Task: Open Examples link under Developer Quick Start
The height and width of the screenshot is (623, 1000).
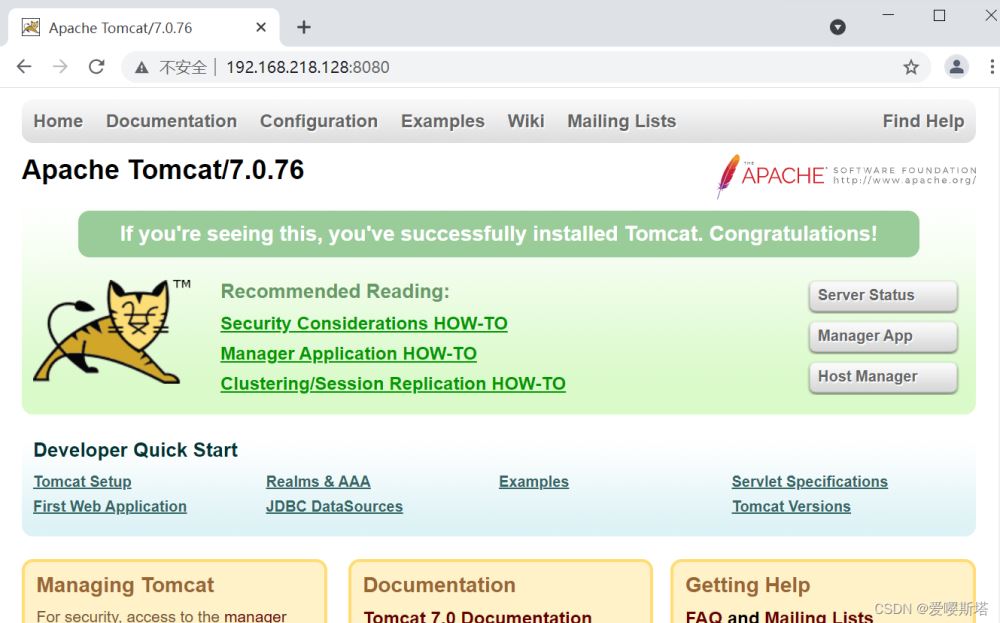Action: point(534,482)
